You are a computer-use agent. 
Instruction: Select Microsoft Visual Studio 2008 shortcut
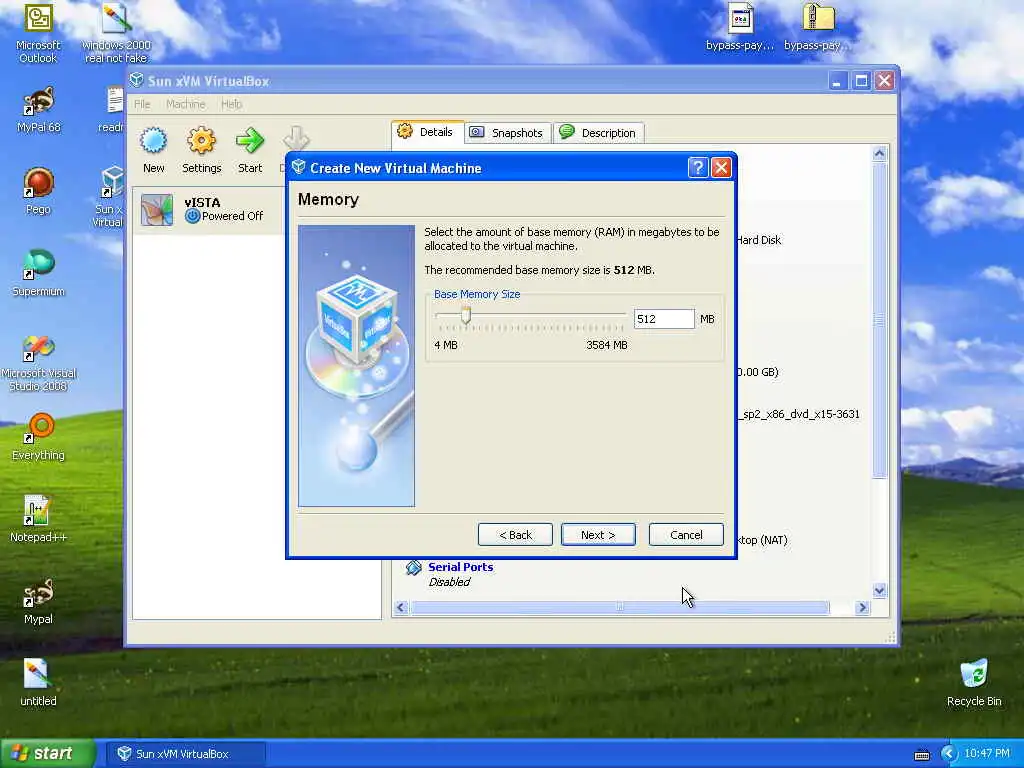click(x=38, y=363)
